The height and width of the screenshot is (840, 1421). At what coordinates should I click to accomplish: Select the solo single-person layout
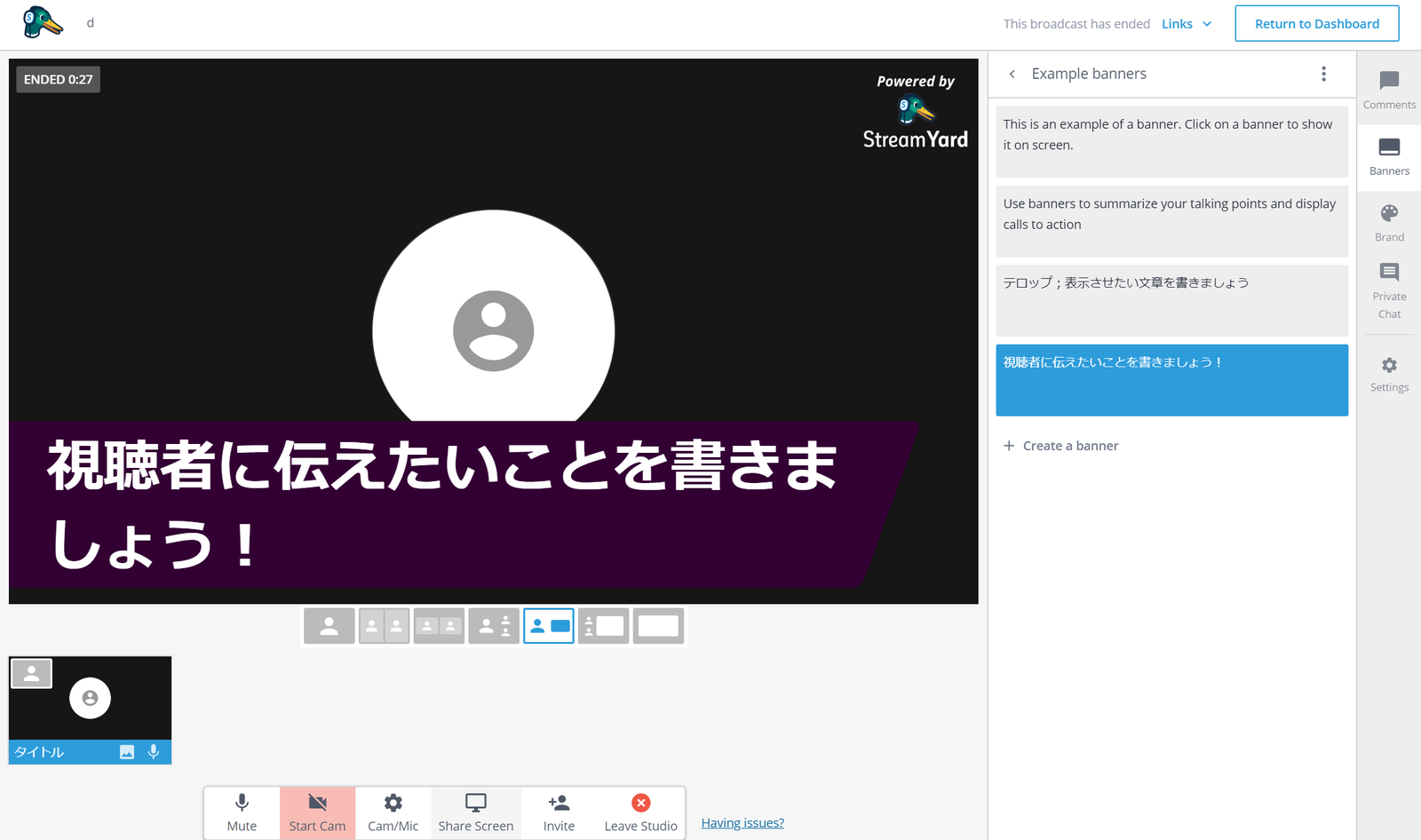pyautogui.click(x=329, y=626)
